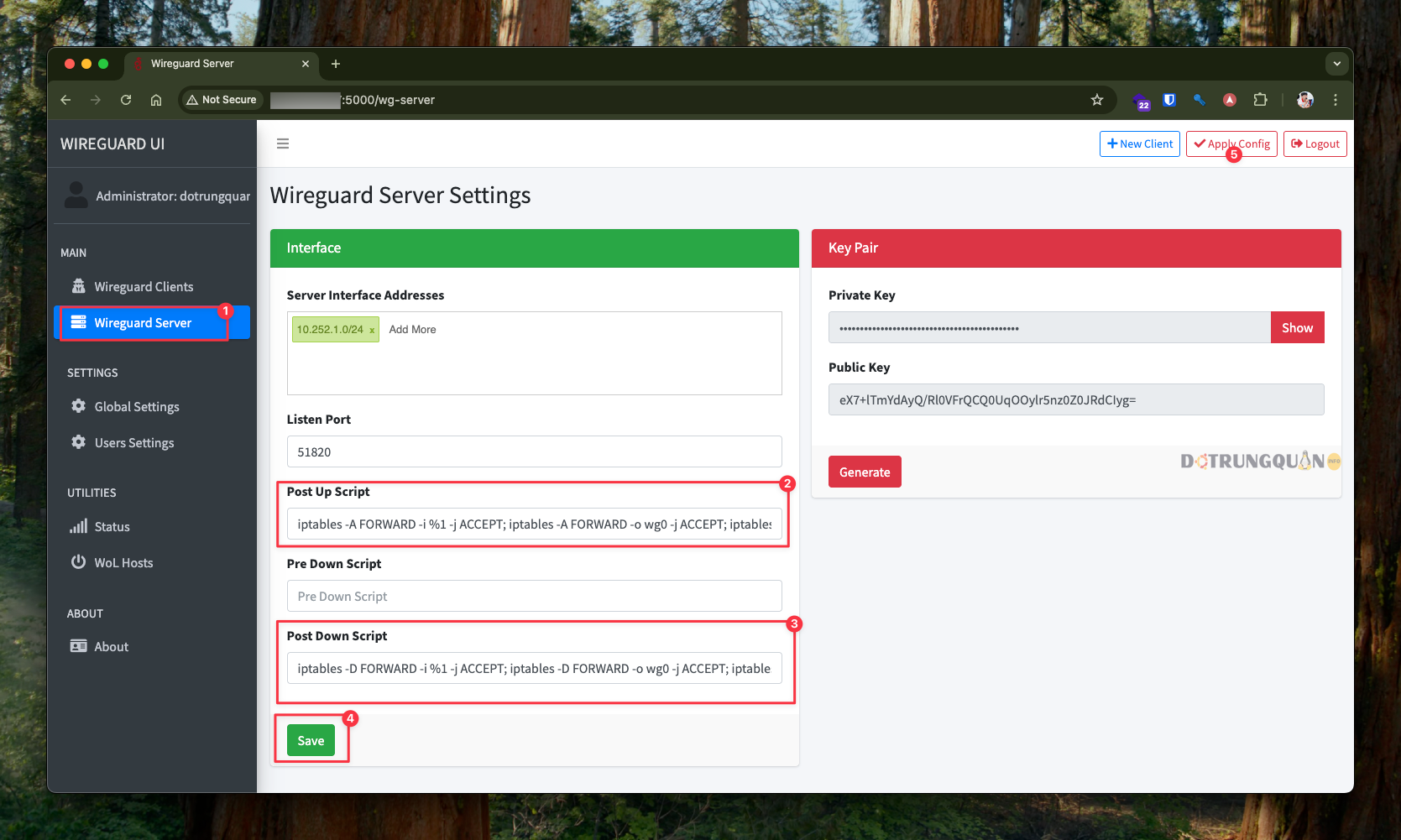Bookmark this page with the star

1096,100
